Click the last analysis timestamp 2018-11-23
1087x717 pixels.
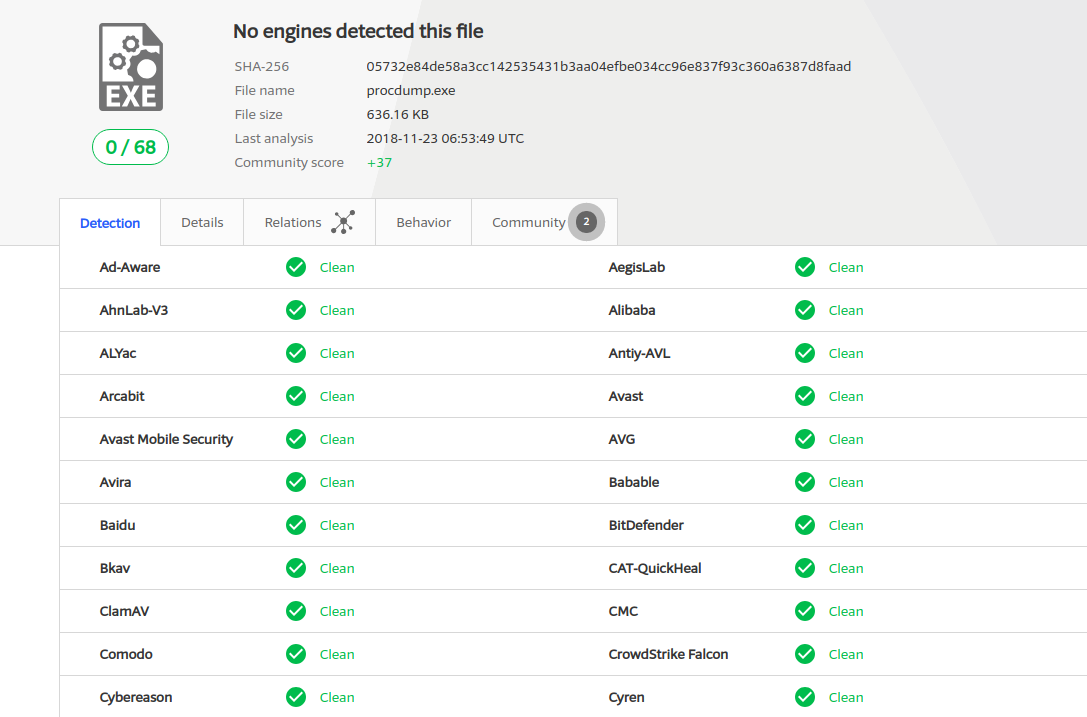[445, 139]
